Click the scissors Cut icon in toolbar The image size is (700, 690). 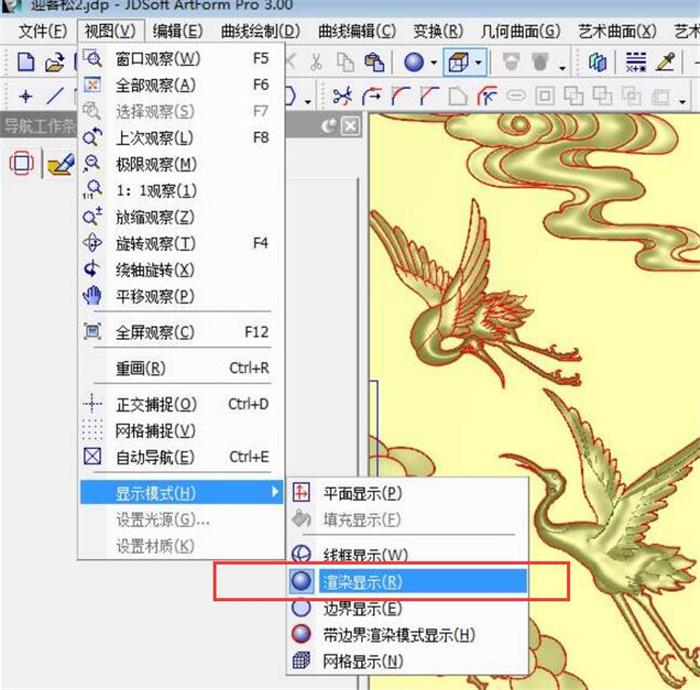pyautogui.click(x=316, y=62)
